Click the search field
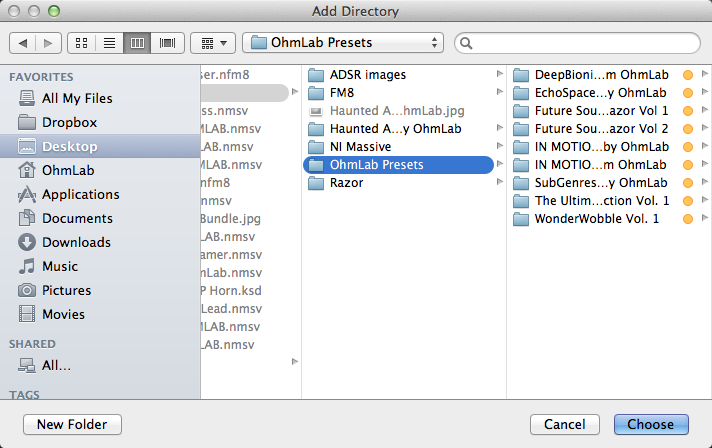This screenshot has width=712, height=448. click(578, 43)
